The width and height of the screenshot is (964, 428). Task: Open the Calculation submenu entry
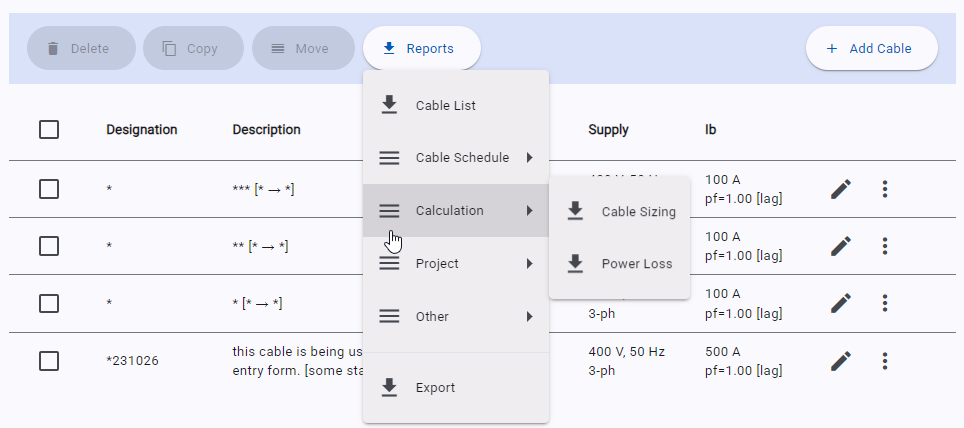tap(456, 210)
